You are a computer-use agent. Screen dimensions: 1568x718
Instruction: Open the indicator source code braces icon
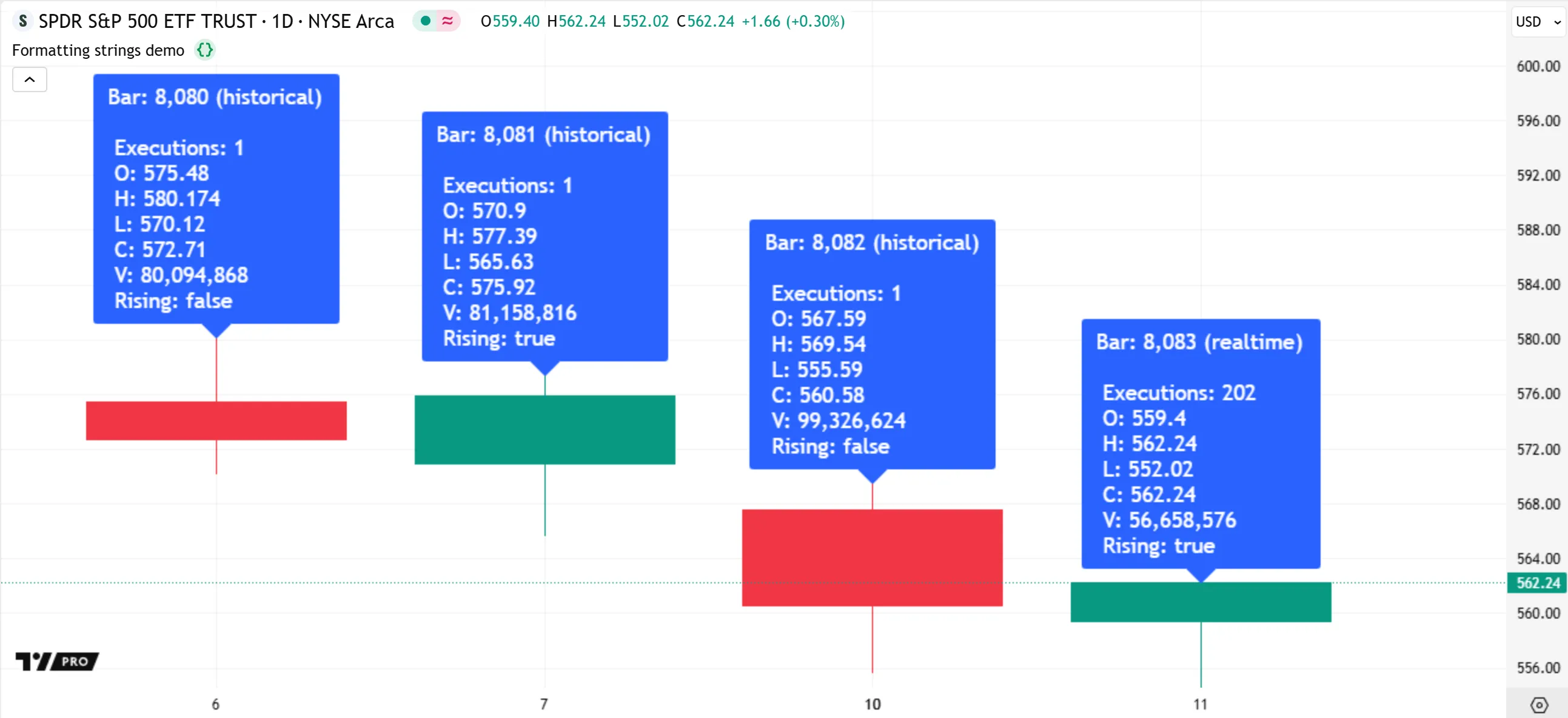point(205,50)
